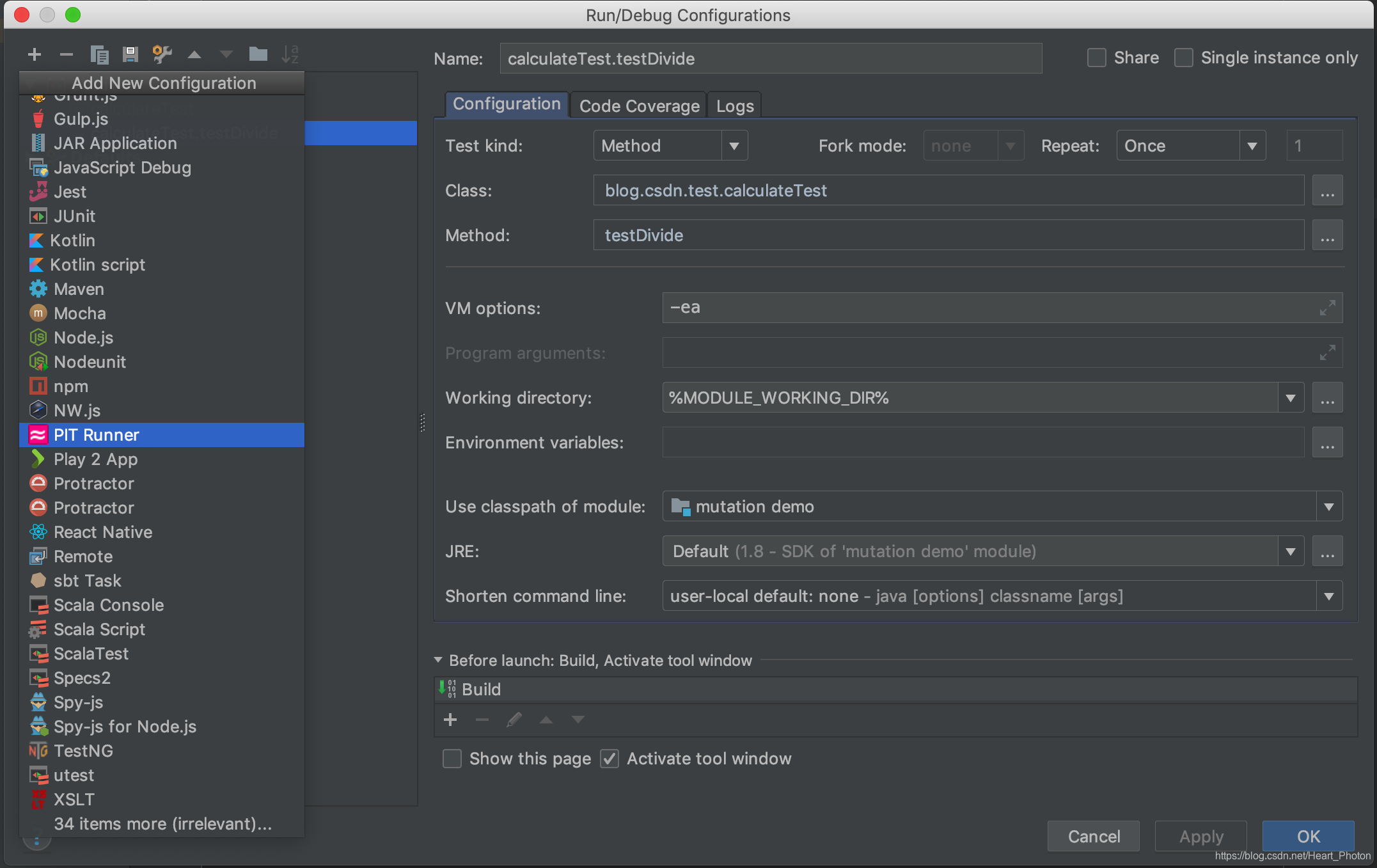The width and height of the screenshot is (1377, 868).
Task: Click the ScalaTest configuration icon
Action: click(x=37, y=654)
